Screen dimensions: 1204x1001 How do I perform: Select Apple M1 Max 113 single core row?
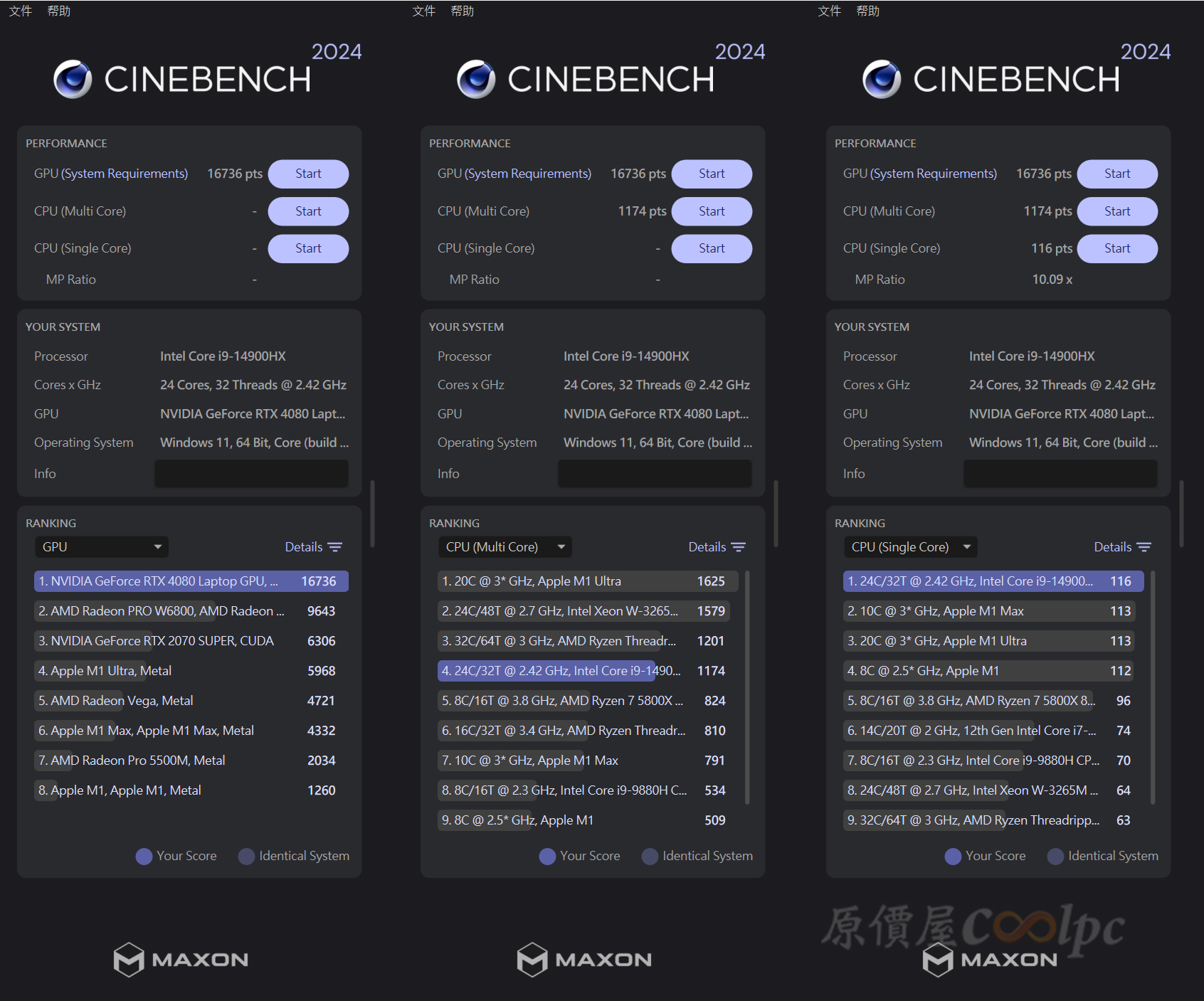click(x=993, y=611)
